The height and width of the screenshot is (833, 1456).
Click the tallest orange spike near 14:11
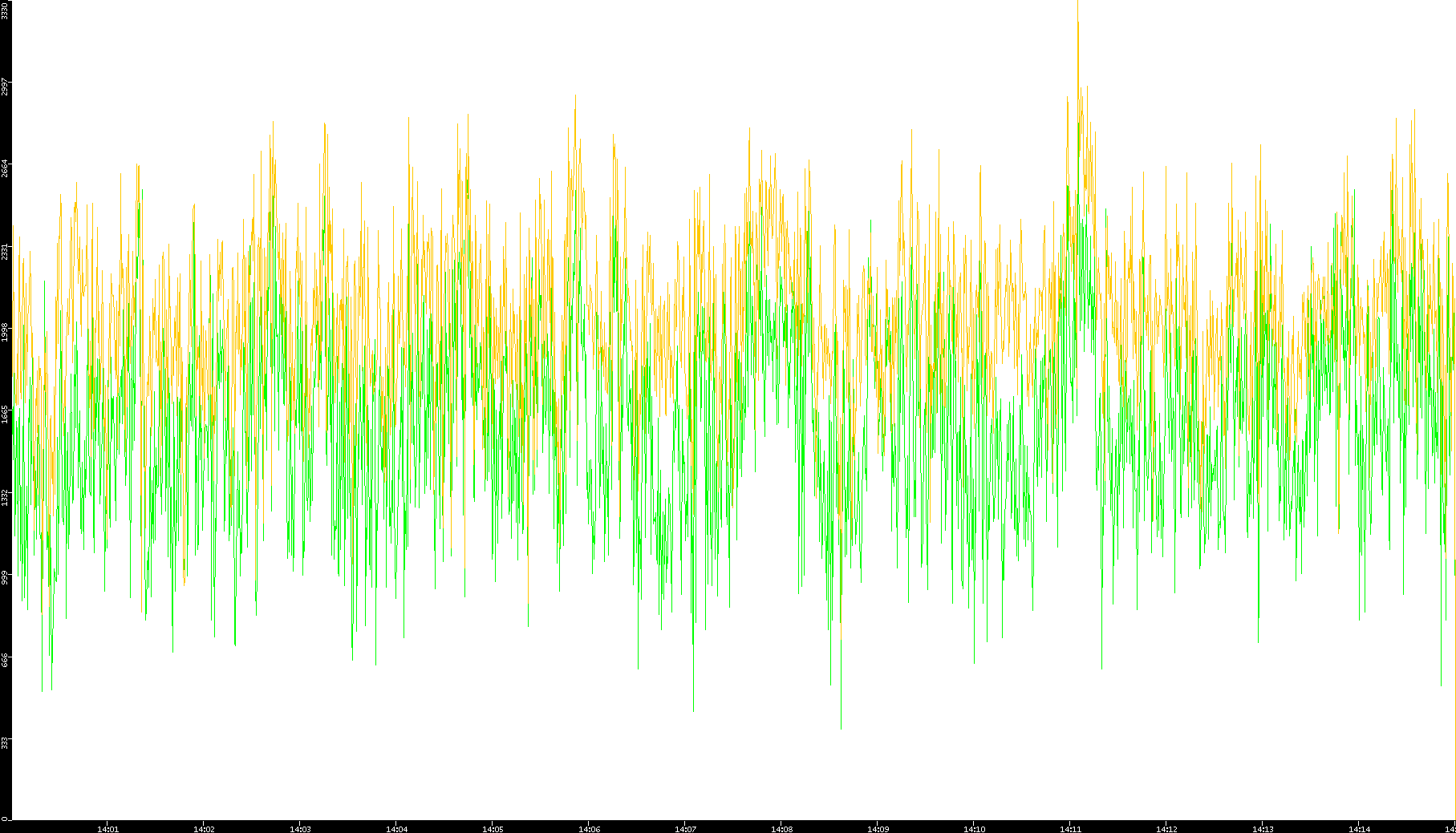click(x=1077, y=24)
